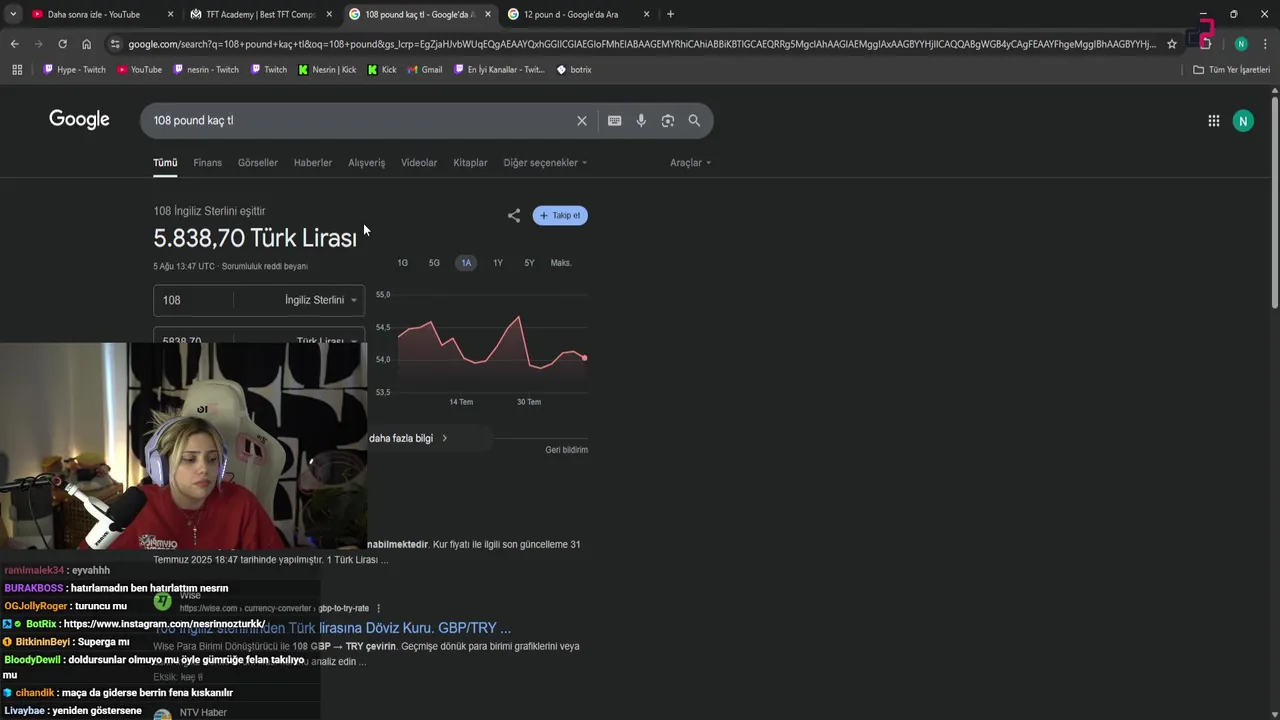Image resolution: width=1280 pixels, height=720 pixels.
Task: Select the Maks. chart range
Action: [561, 263]
